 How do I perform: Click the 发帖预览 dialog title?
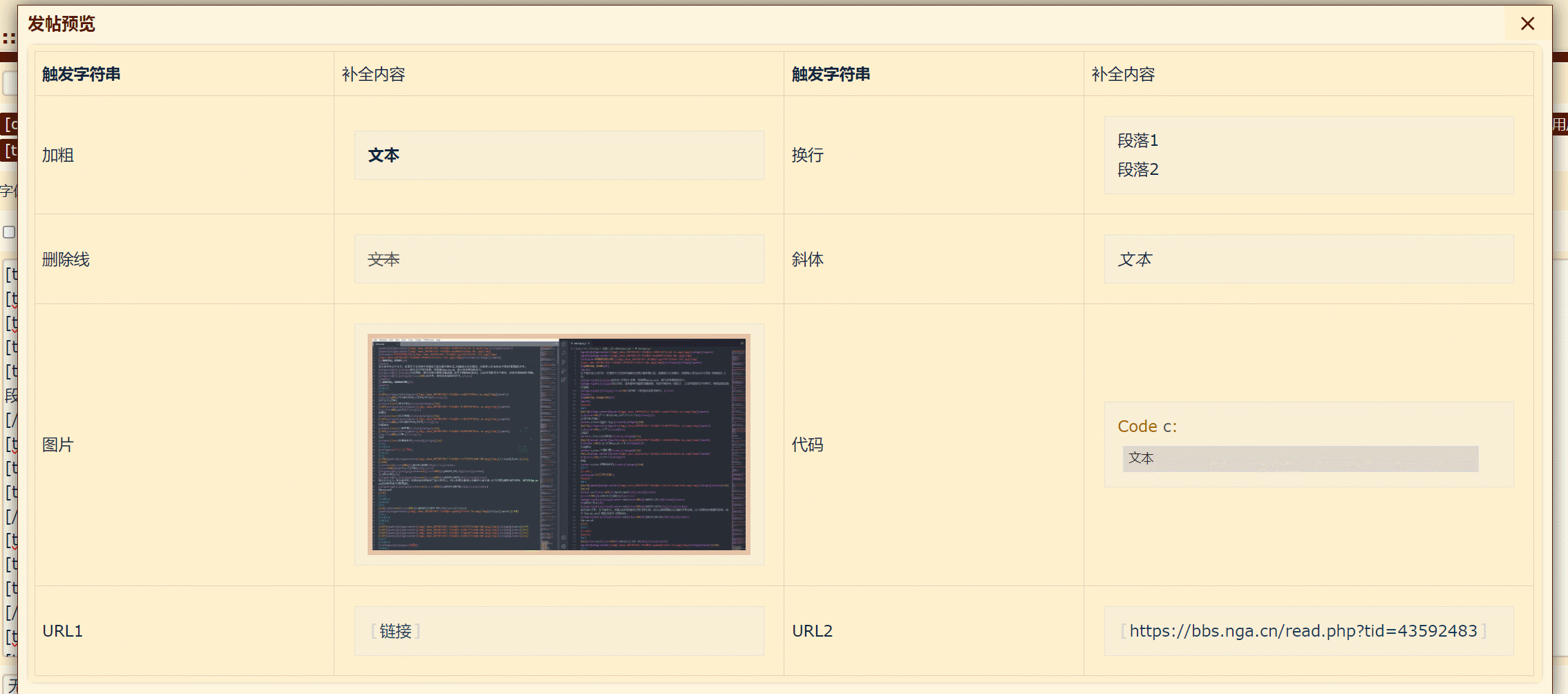click(61, 24)
